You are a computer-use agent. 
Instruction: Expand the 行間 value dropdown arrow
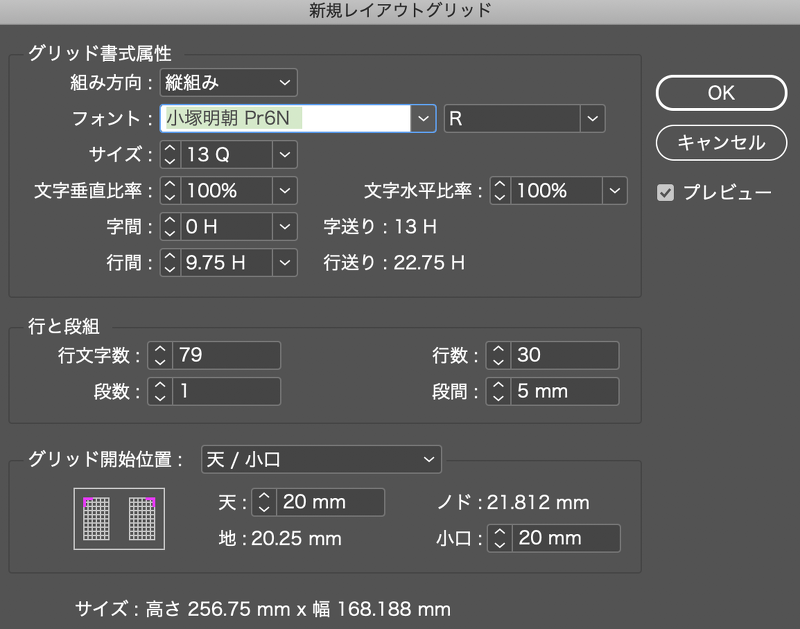(x=286, y=262)
